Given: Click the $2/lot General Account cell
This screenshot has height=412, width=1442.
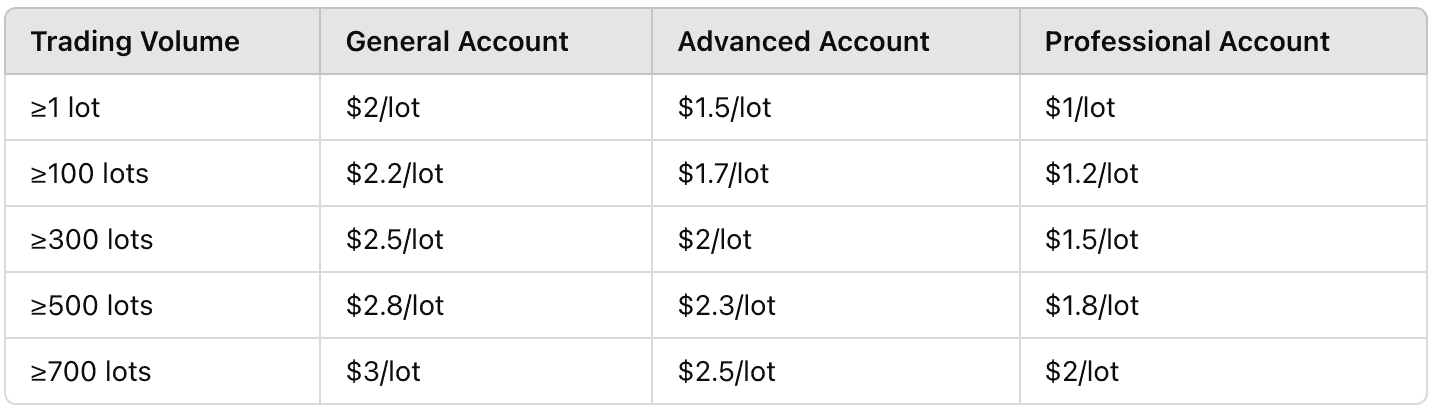Looking at the screenshot, I should [x=383, y=107].
